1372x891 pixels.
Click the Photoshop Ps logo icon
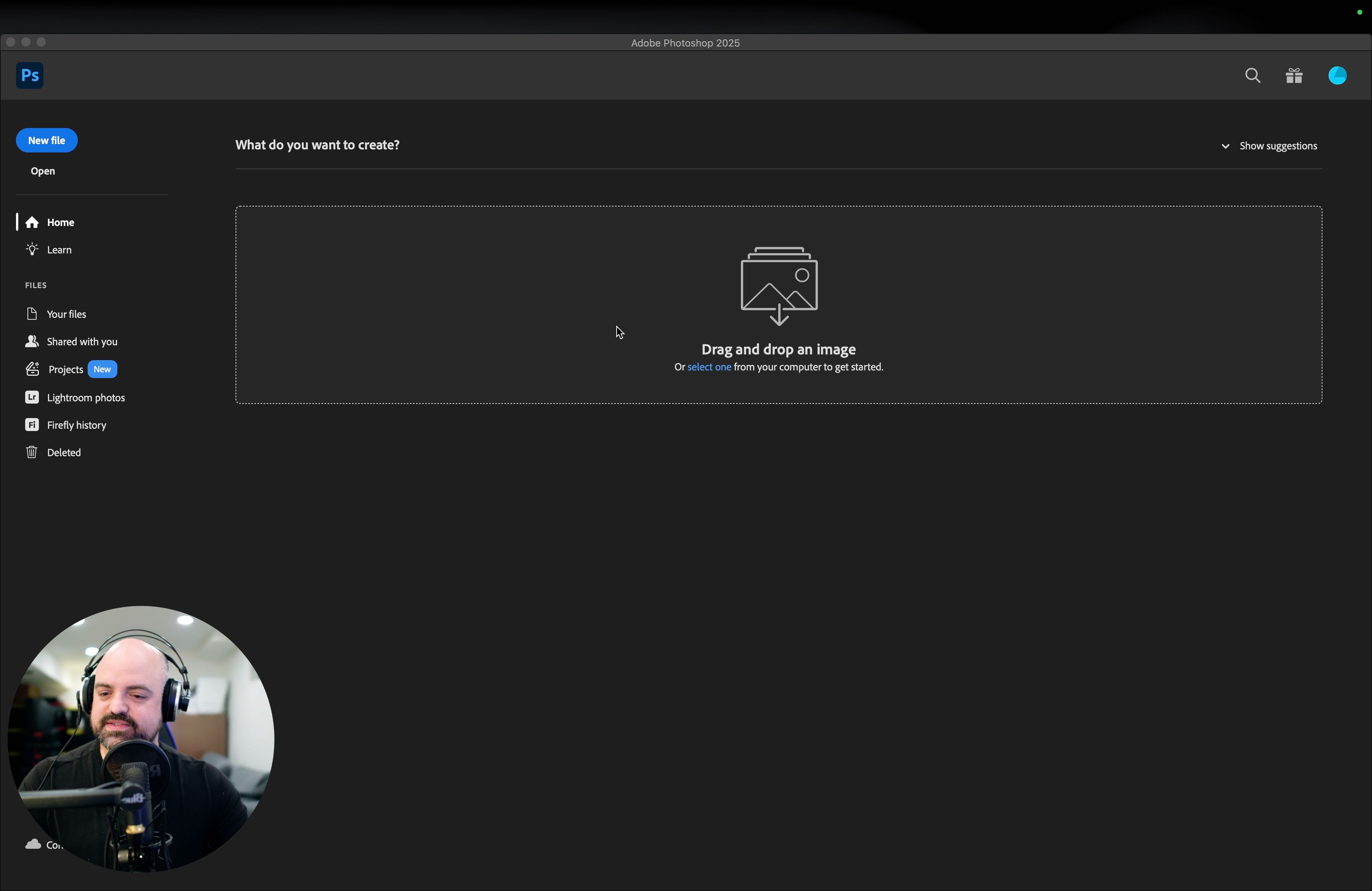coord(29,75)
